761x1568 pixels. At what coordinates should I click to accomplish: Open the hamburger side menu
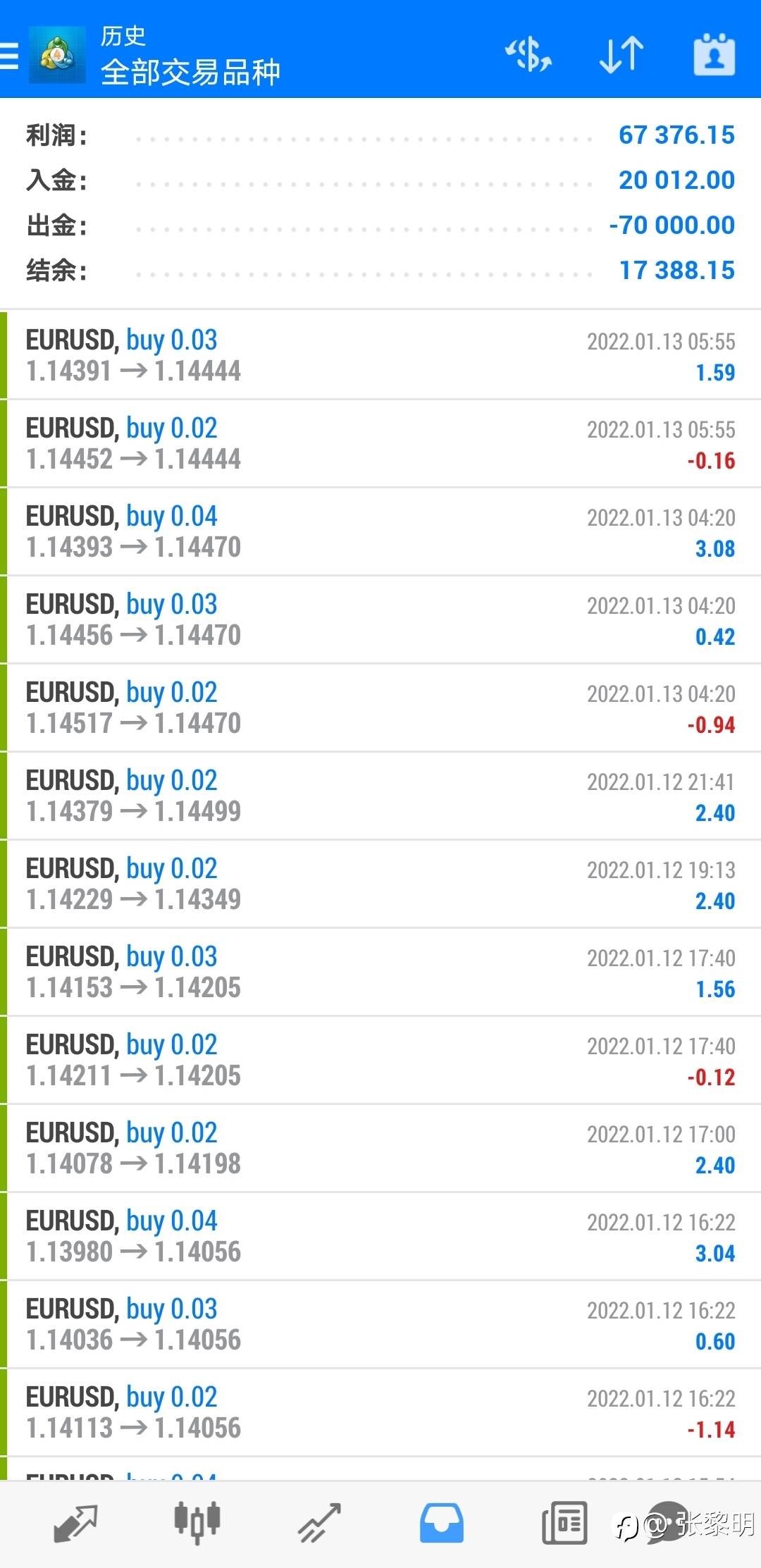(x=9, y=55)
